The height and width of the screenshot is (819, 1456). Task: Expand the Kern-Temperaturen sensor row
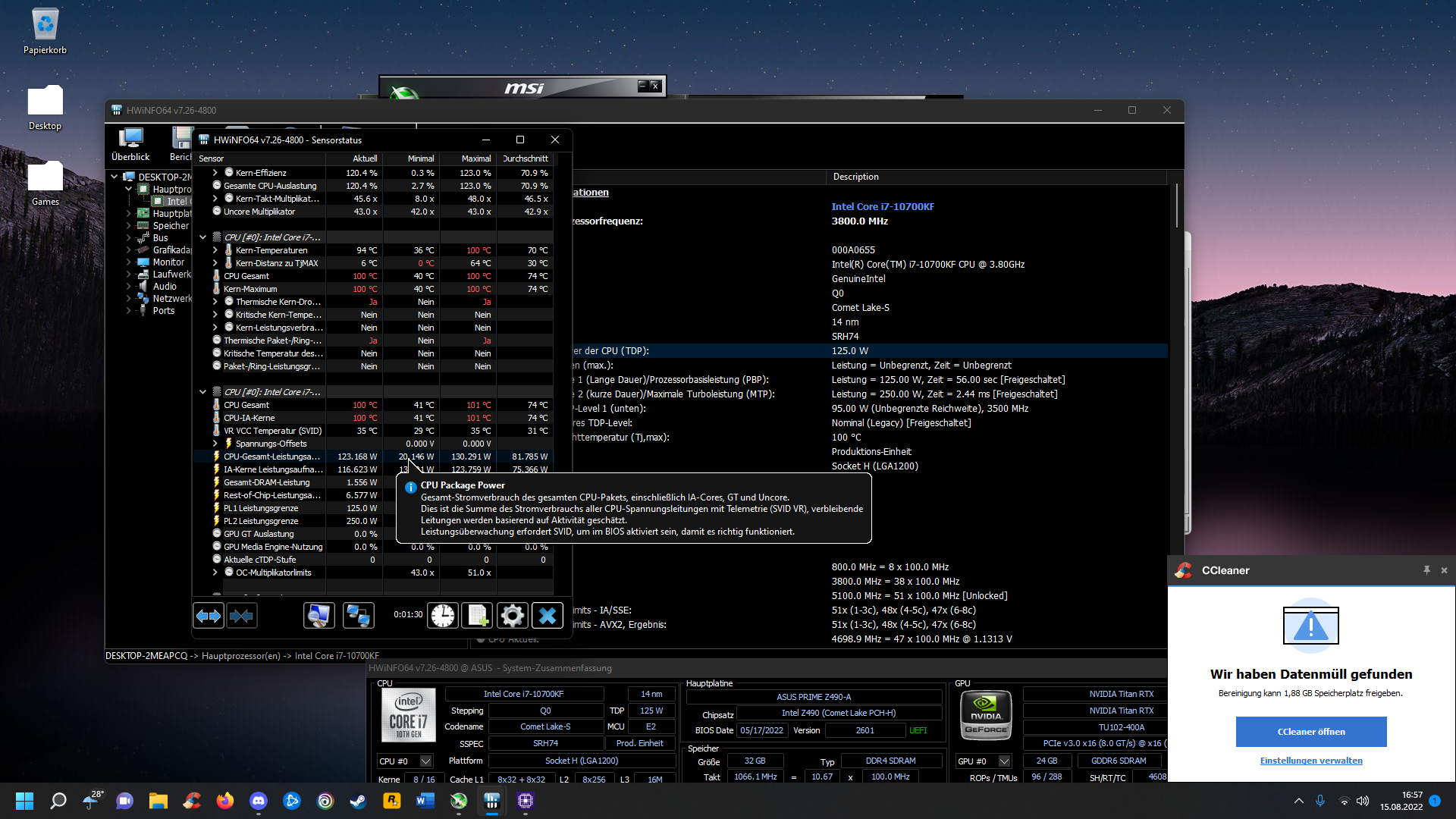pos(215,250)
